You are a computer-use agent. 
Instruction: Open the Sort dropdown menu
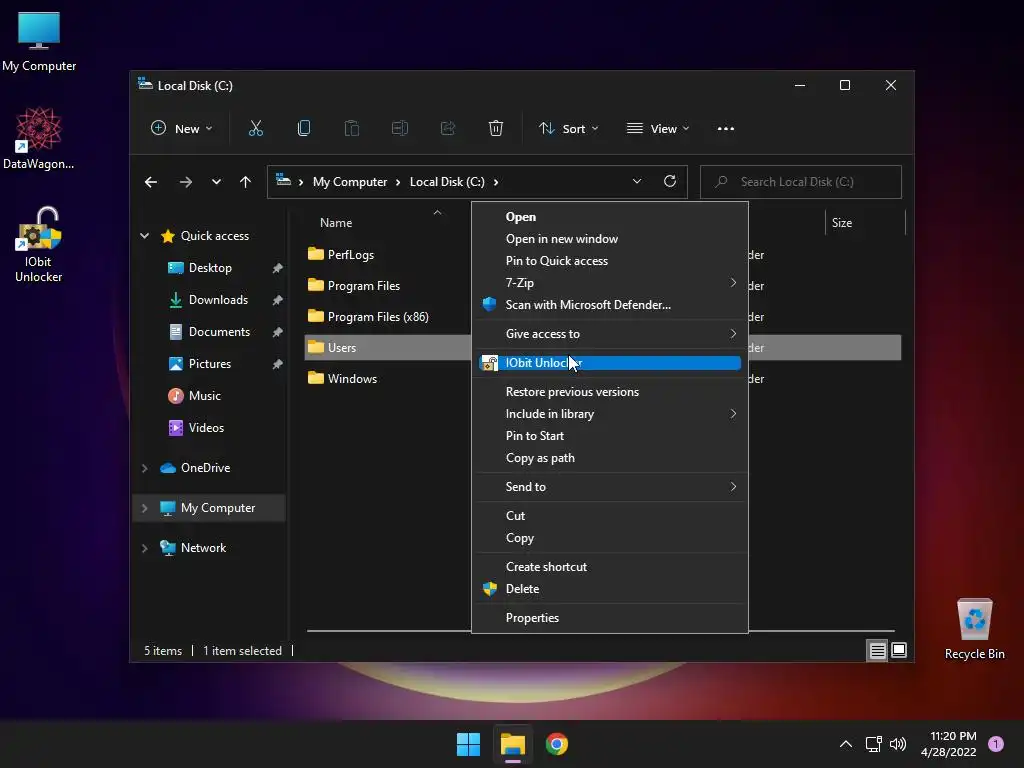[568, 129]
